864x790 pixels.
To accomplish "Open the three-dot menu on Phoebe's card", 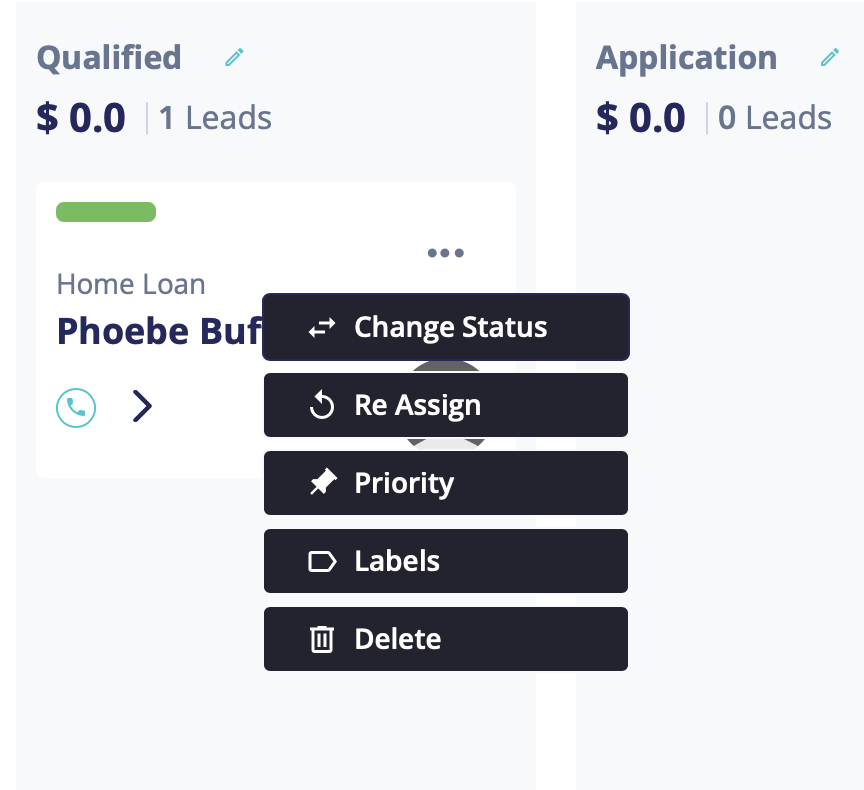I will [446, 253].
